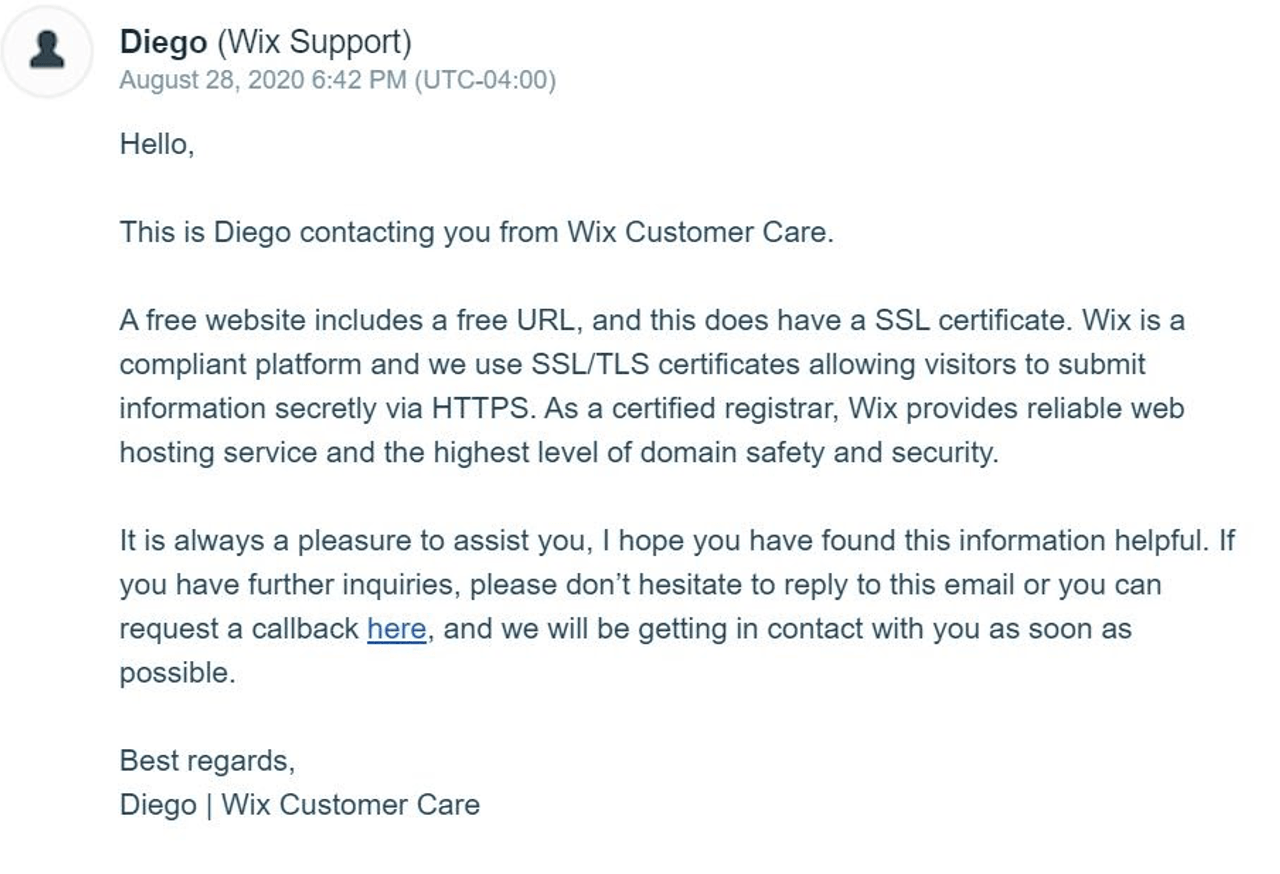Click the 'Best regards,' closing line
1280x874 pixels.
pyautogui.click(x=207, y=761)
